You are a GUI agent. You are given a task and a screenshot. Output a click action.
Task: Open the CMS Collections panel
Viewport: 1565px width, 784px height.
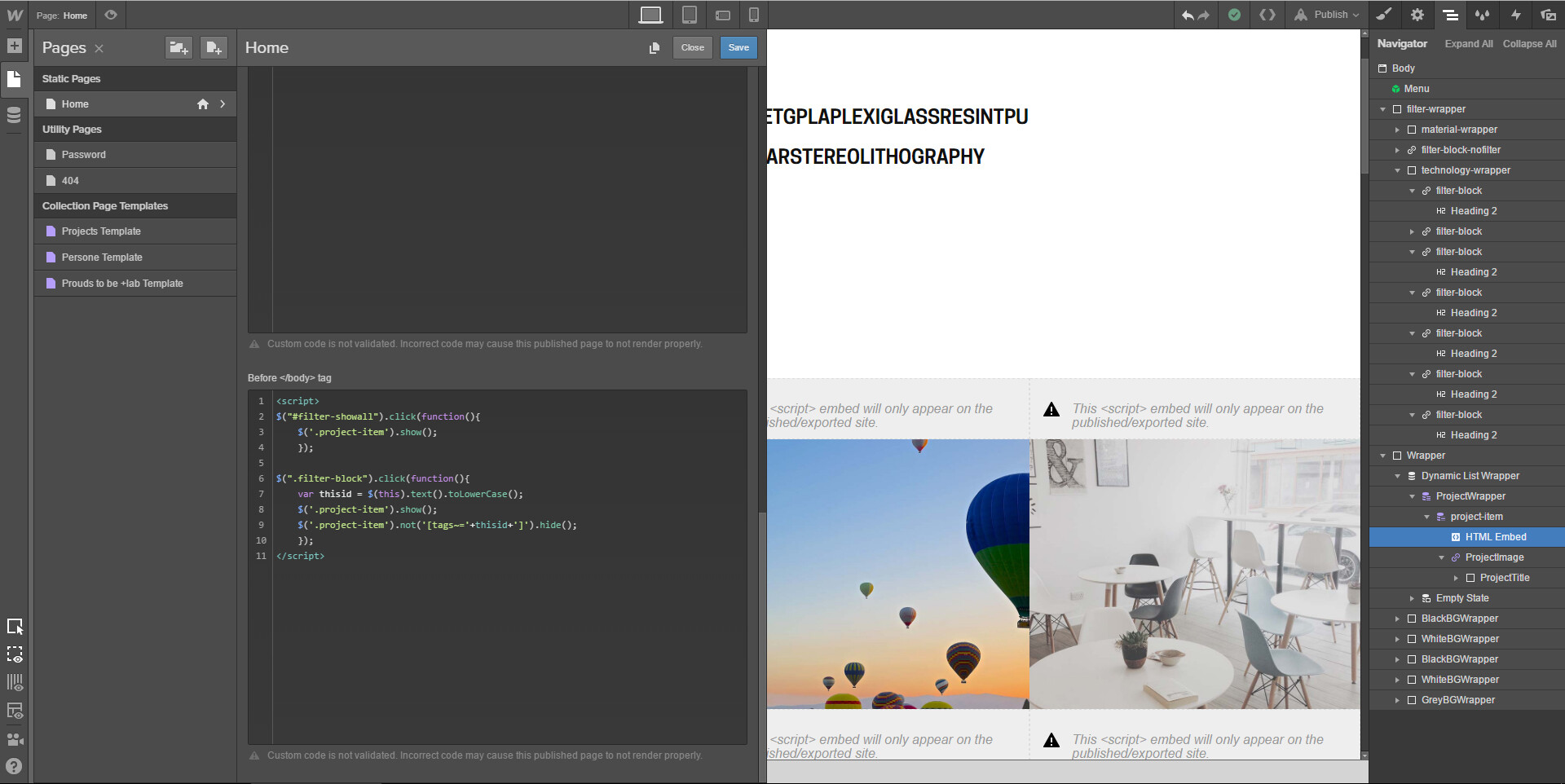point(14,115)
